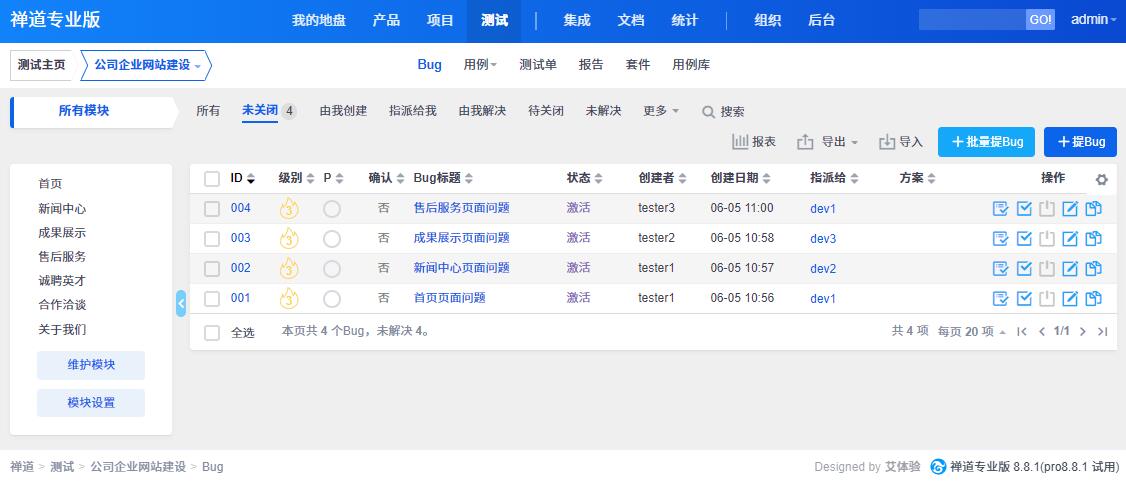Click the confirm icon for bug 001

pos(1000,299)
